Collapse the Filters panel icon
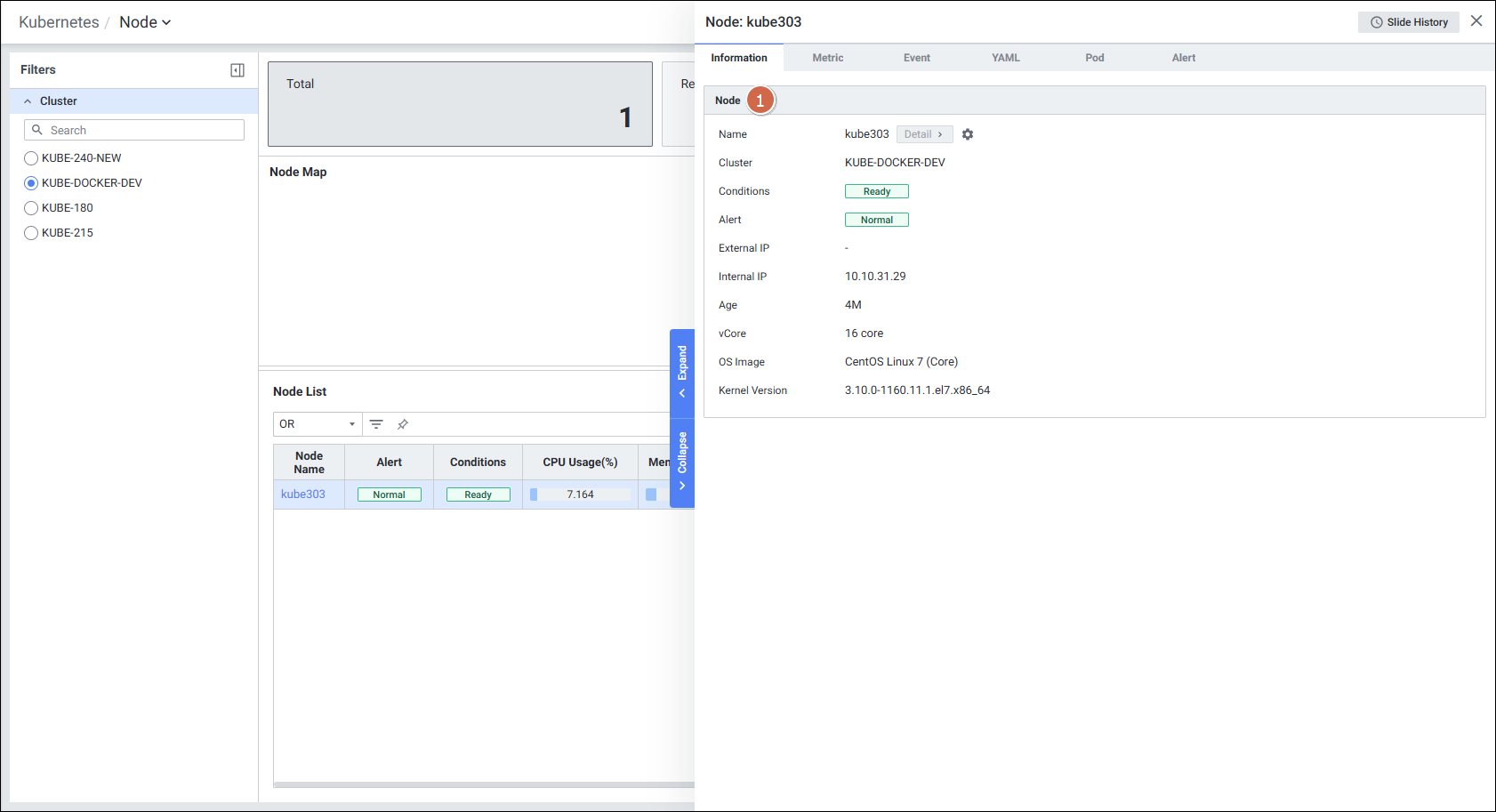 click(237, 70)
